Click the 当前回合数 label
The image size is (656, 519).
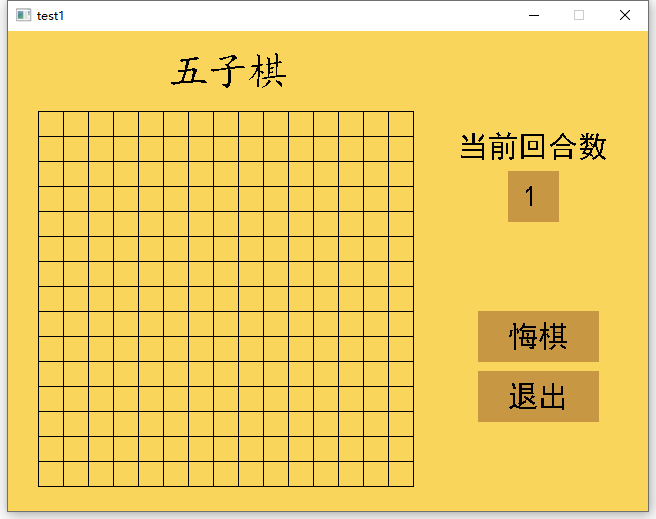pyautogui.click(x=533, y=146)
